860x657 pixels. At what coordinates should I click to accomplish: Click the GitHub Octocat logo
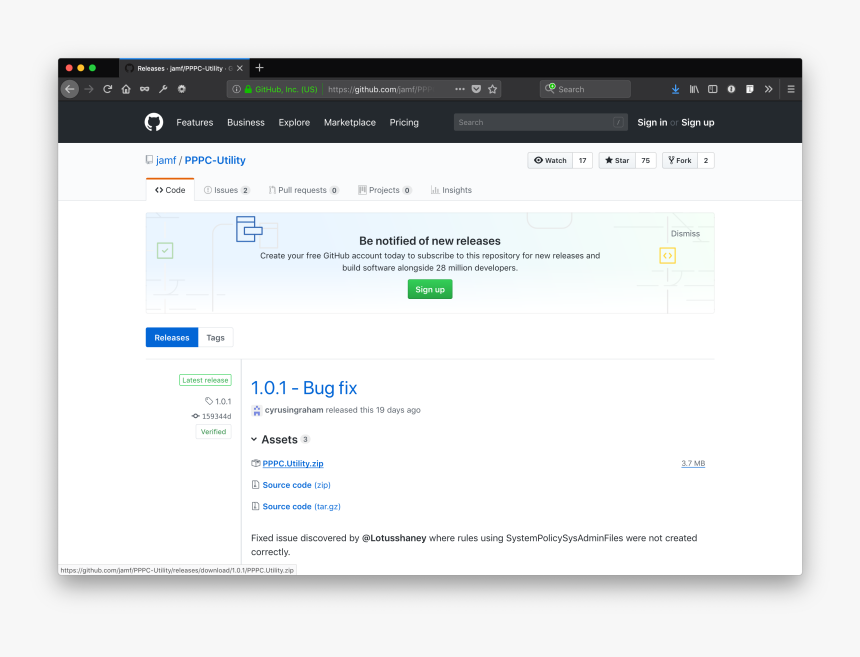(154, 122)
